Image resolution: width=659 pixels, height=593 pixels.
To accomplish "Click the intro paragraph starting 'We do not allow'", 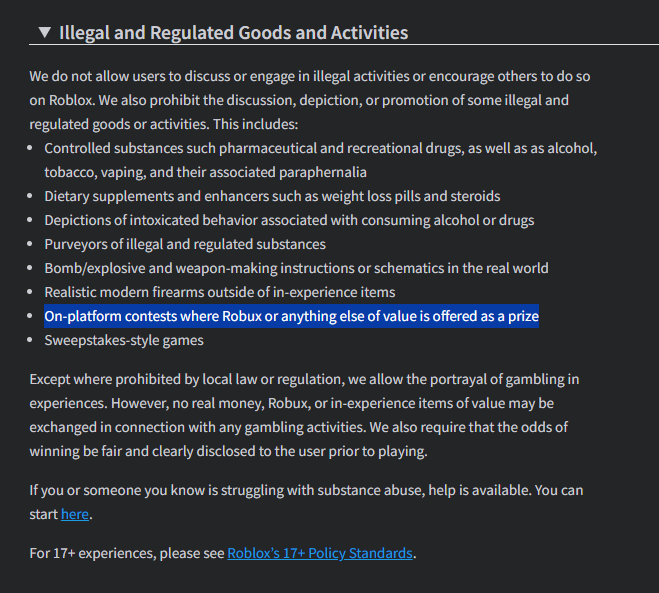I will click(x=310, y=100).
